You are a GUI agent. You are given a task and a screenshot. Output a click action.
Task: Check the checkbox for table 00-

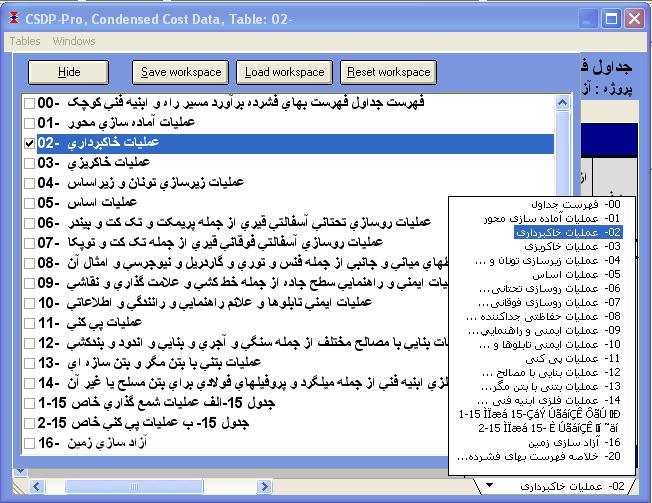pyautogui.click(x=30, y=103)
